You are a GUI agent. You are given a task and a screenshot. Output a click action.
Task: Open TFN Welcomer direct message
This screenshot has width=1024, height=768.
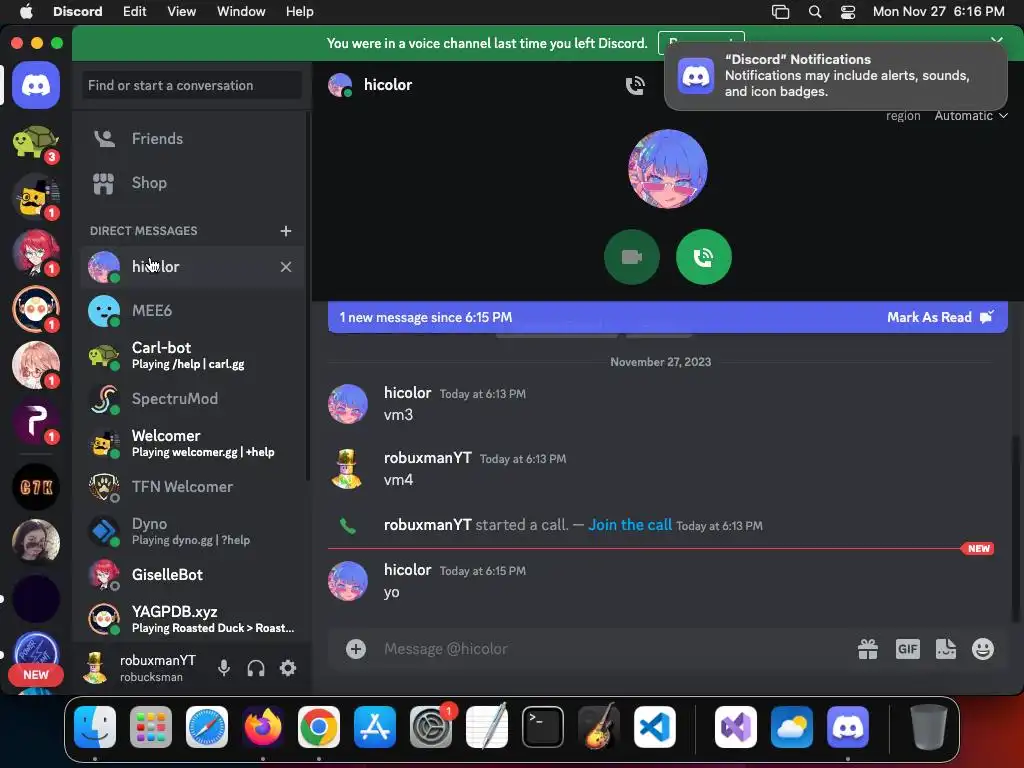point(193,487)
